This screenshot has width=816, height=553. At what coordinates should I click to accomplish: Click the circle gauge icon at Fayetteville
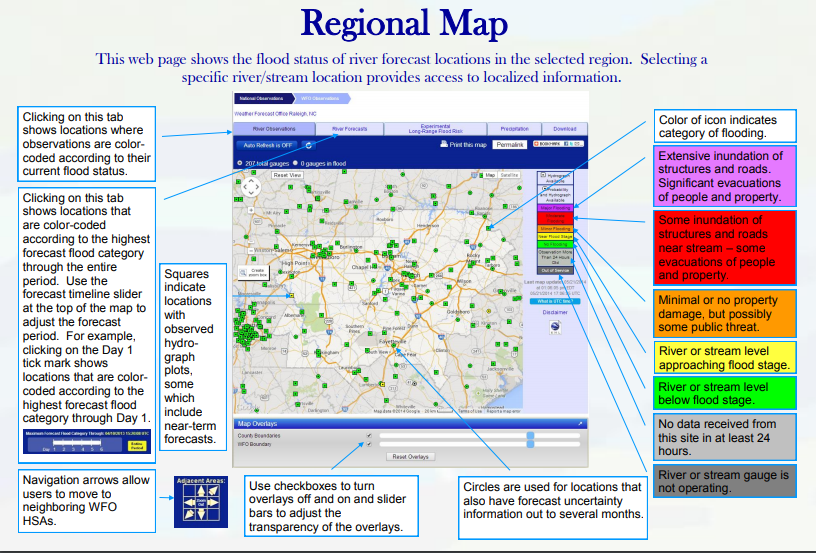(x=393, y=345)
